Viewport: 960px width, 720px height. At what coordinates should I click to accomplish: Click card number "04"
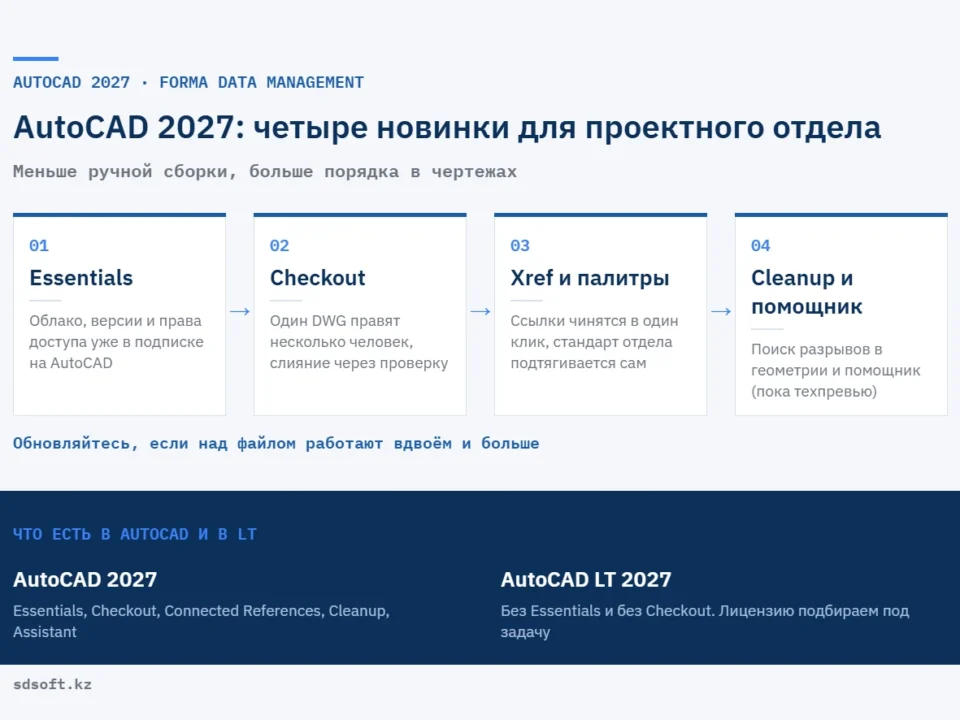[761, 246]
